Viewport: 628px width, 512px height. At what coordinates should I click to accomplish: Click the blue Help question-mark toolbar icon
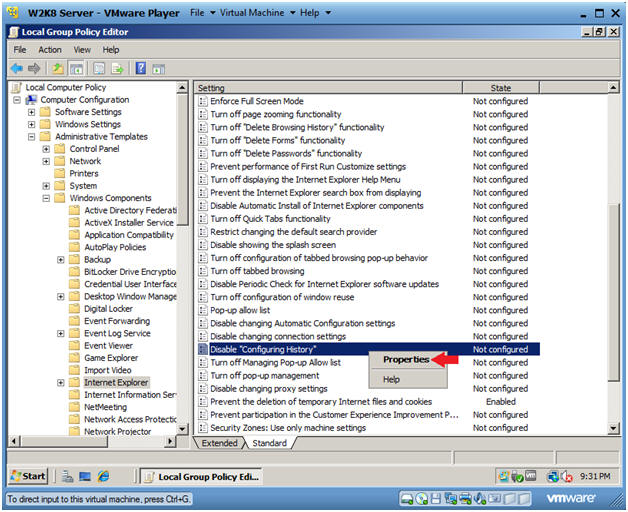tap(141, 68)
